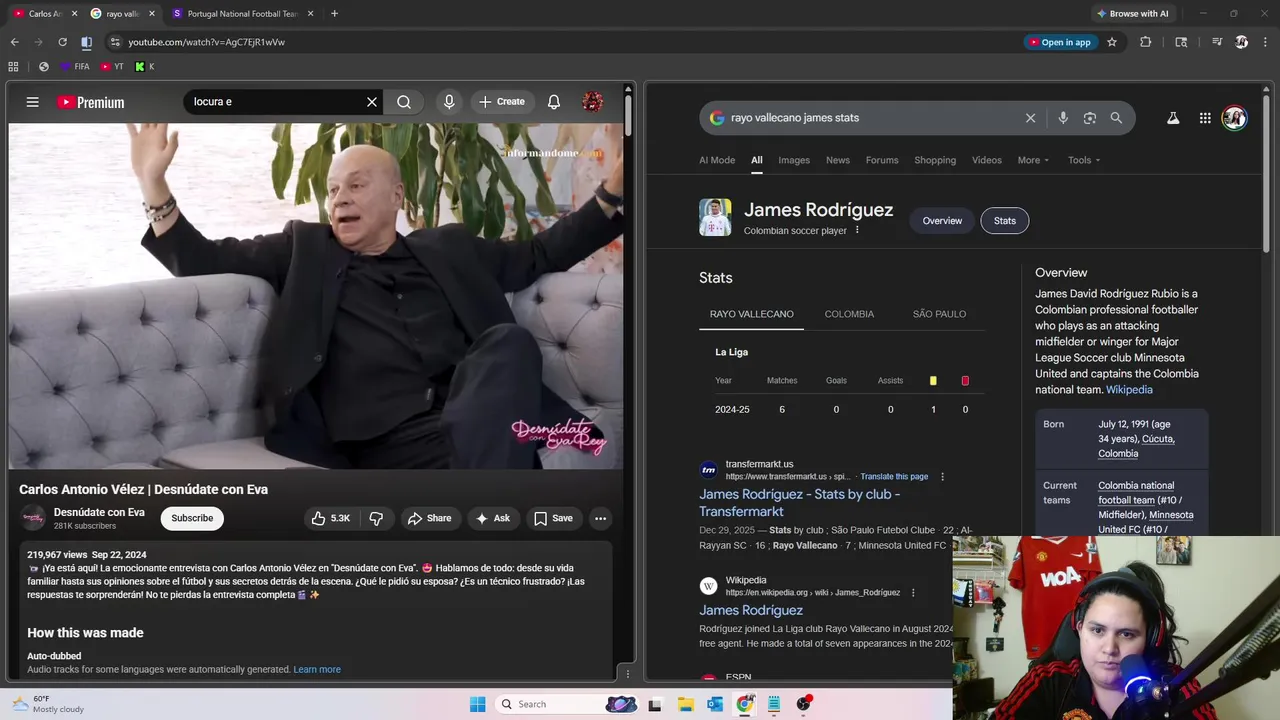Clear the Google search query
1280x720 pixels.
(x=1030, y=118)
